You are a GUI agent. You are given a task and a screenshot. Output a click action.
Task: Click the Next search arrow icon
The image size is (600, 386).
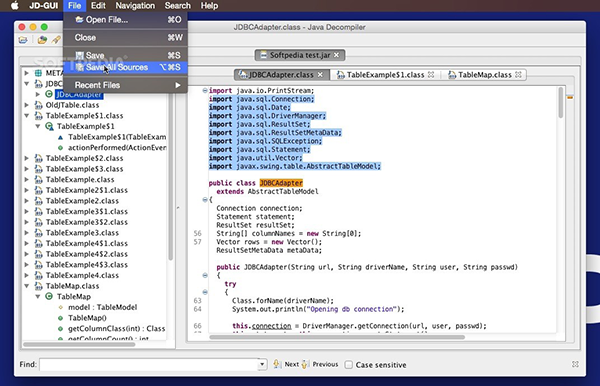276,364
